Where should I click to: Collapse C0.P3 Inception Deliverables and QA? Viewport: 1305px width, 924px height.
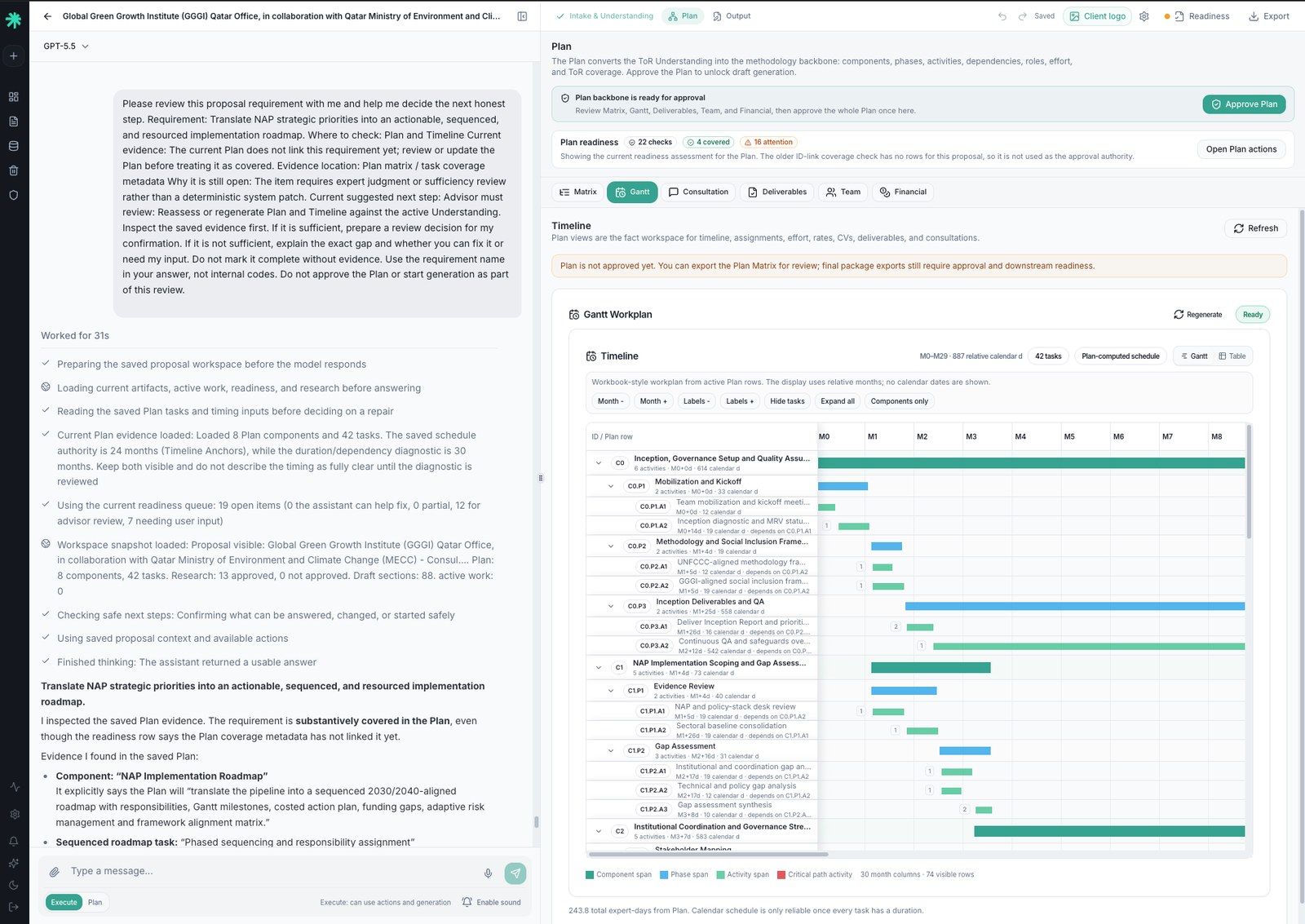(x=611, y=607)
